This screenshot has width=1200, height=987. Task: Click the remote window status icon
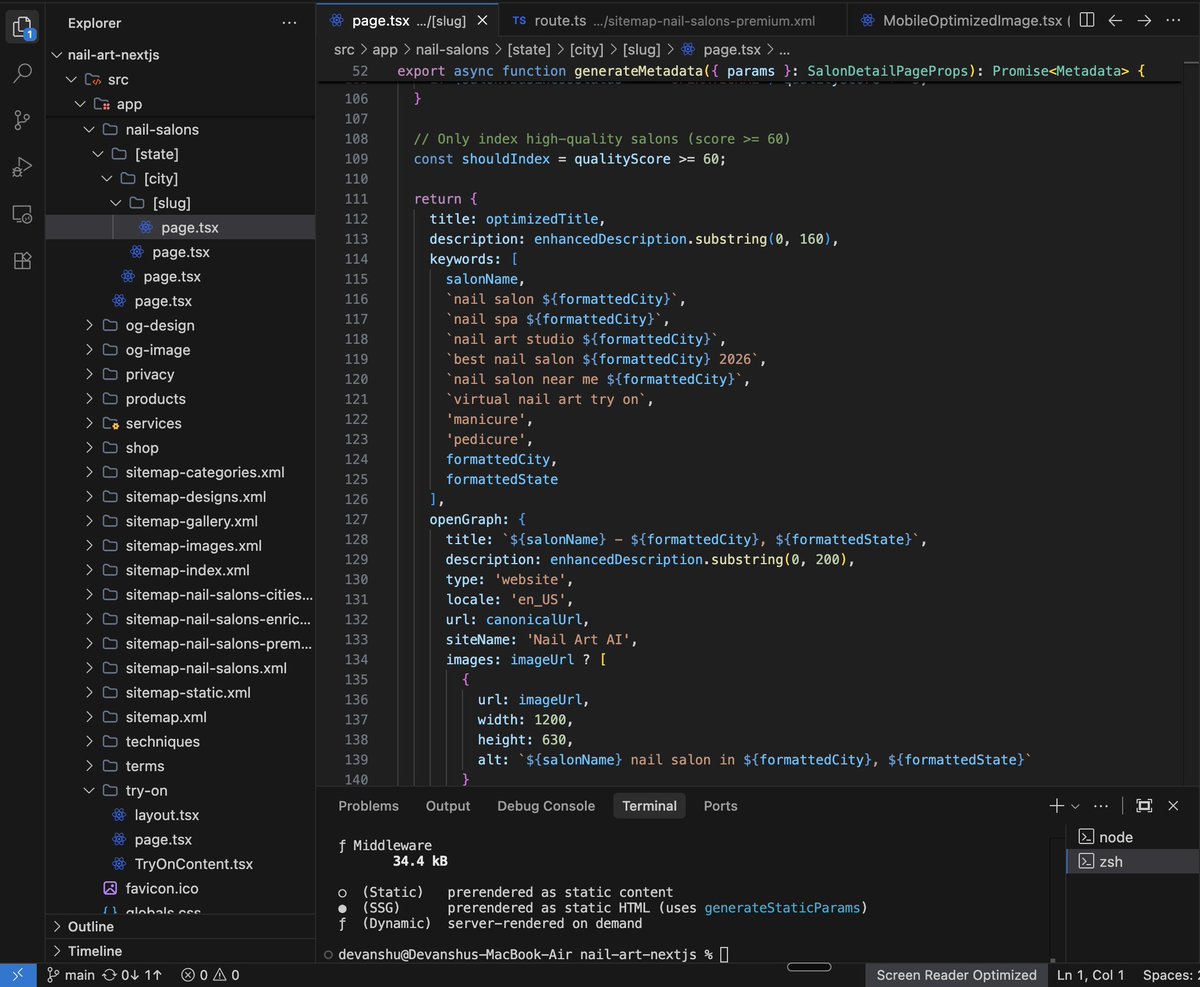pyautogui.click(x=17, y=975)
